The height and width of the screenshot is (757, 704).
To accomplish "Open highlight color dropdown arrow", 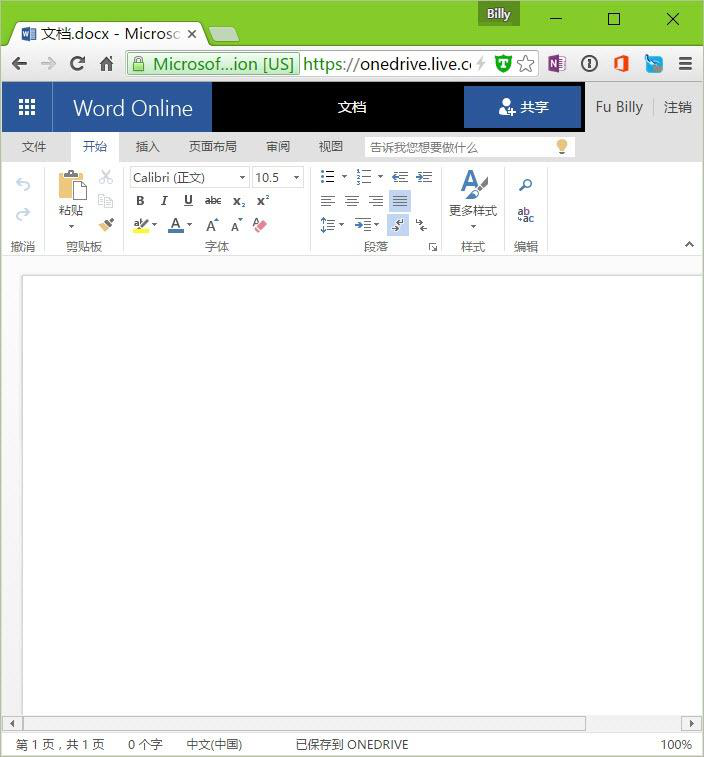I will 155,224.
